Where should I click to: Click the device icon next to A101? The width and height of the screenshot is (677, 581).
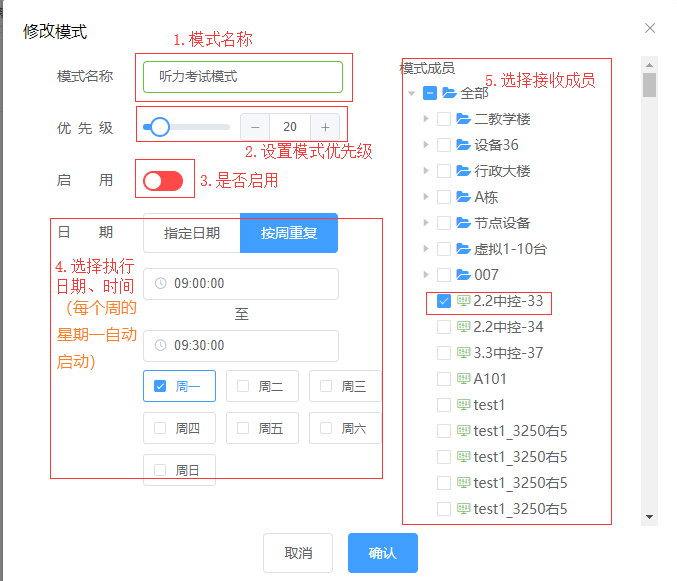tap(463, 379)
